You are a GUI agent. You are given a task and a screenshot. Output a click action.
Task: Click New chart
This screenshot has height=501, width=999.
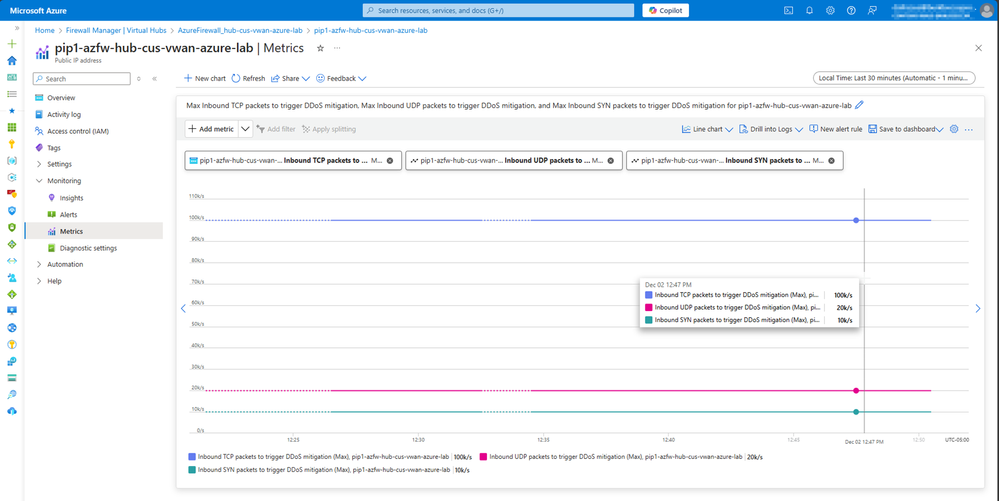tap(205, 78)
